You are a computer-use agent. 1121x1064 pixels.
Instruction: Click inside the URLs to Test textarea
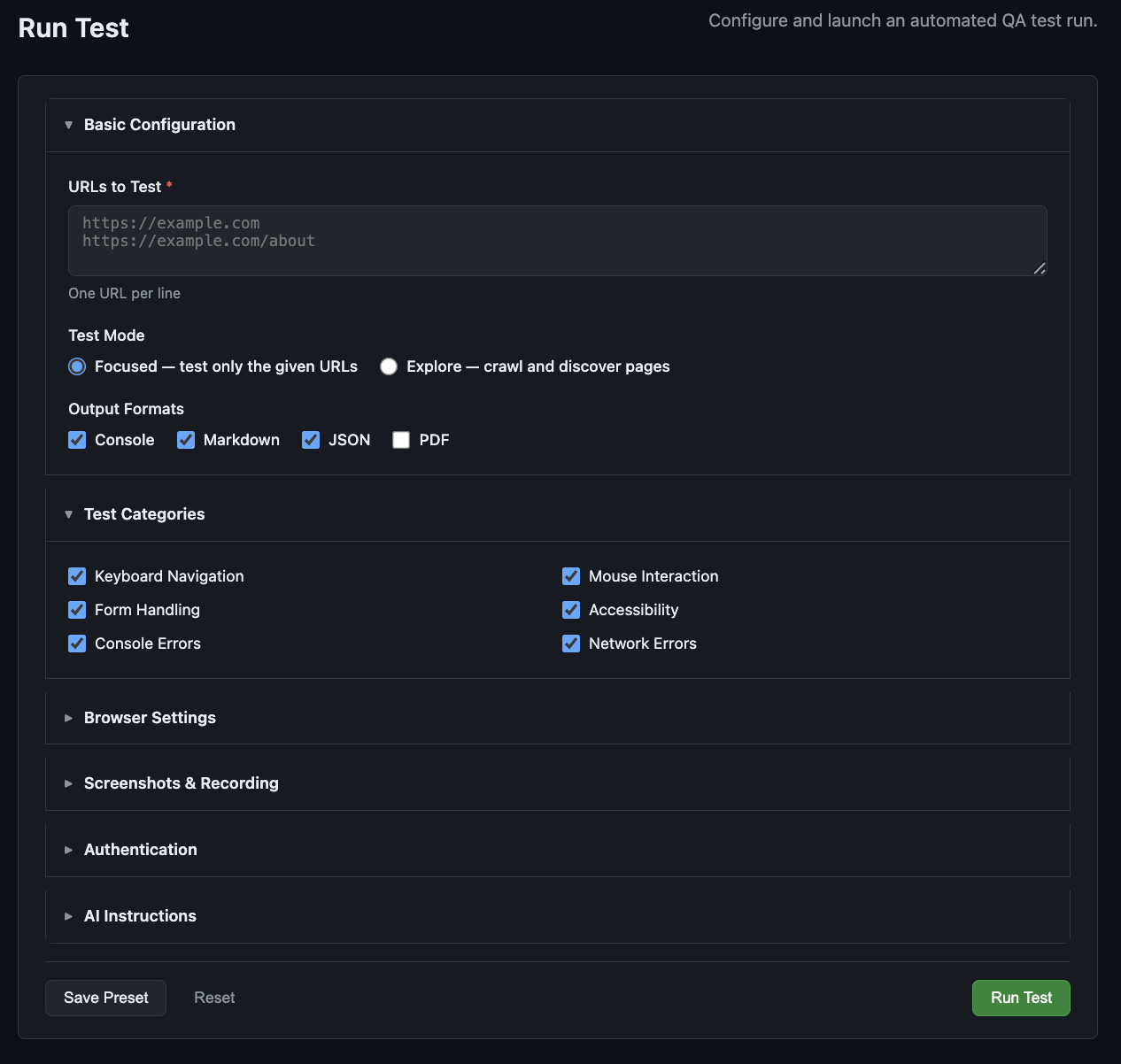click(x=557, y=240)
